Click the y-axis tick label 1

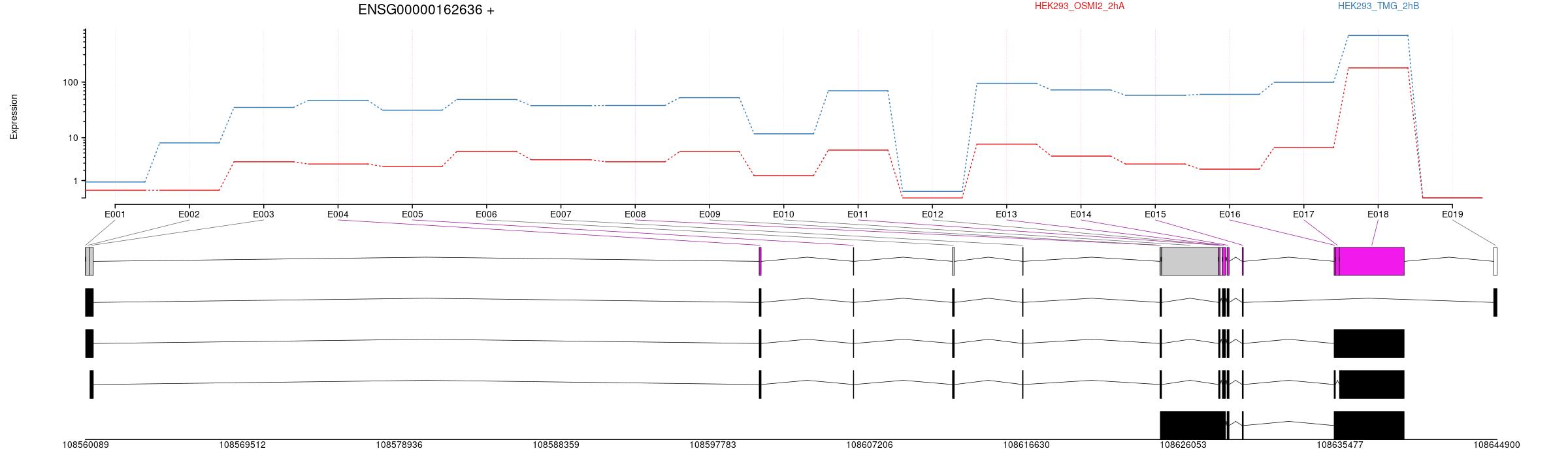coord(76,181)
